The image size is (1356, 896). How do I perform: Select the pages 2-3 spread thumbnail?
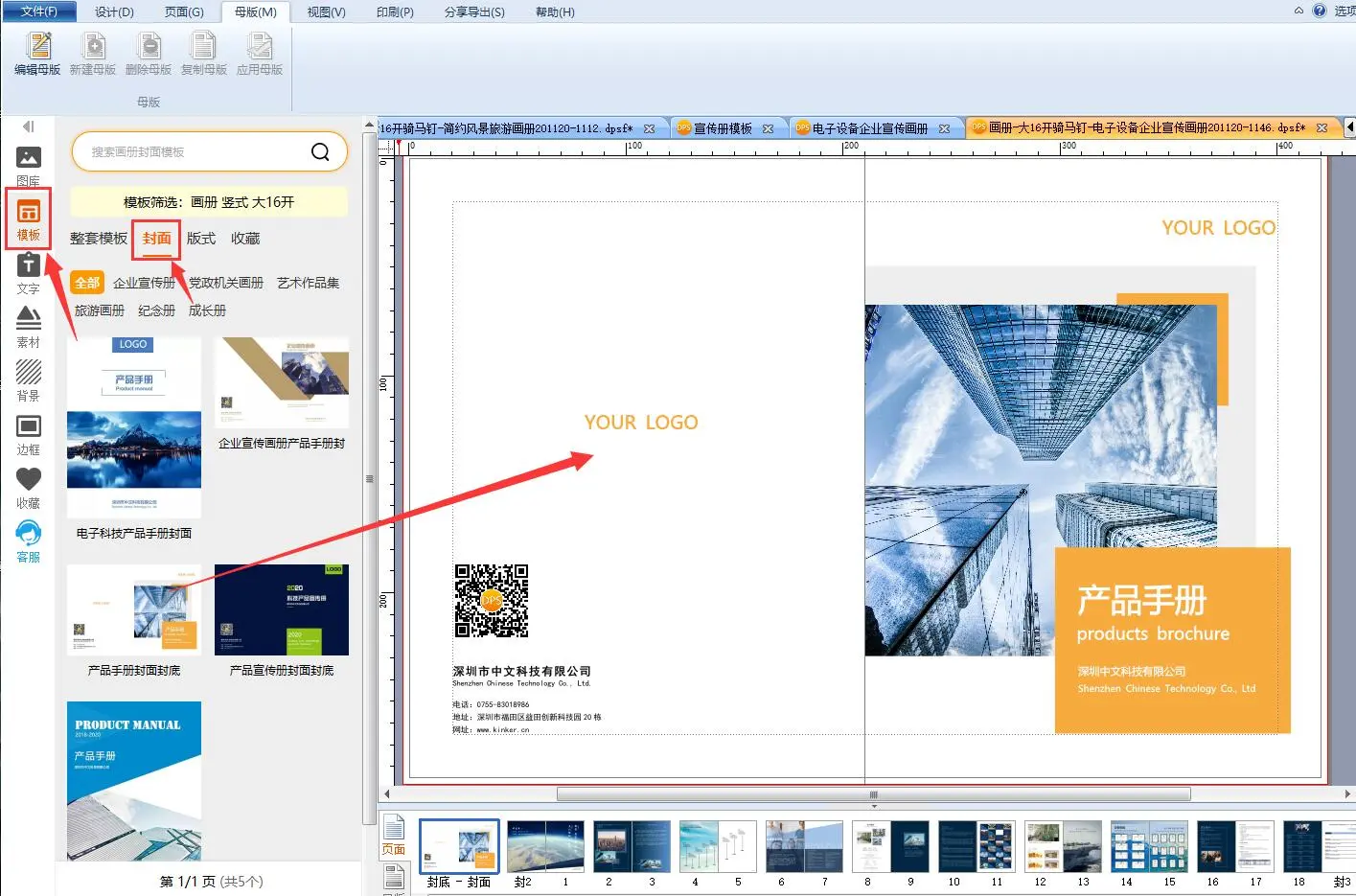pos(632,846)
